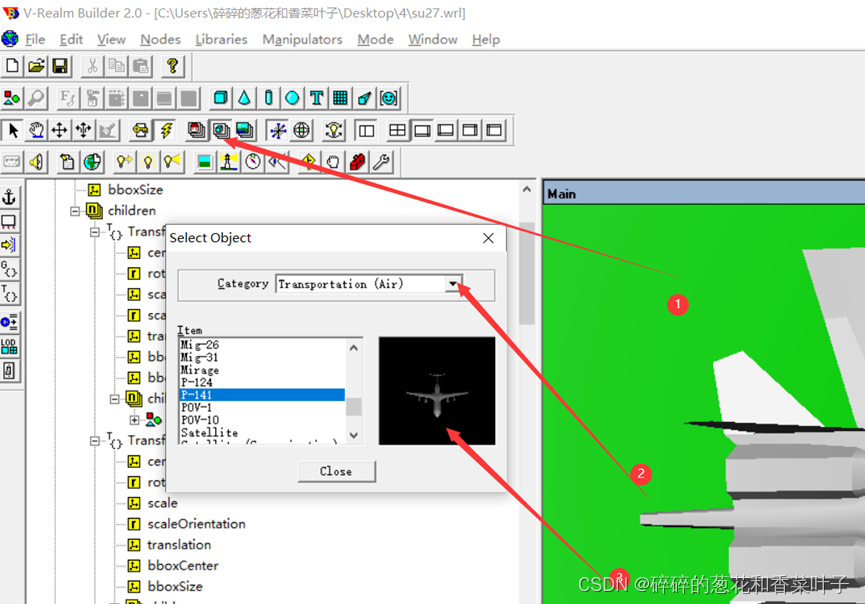Insert a Cylinder primitive
Screen dimensions: 865x604
pos(268,98)
